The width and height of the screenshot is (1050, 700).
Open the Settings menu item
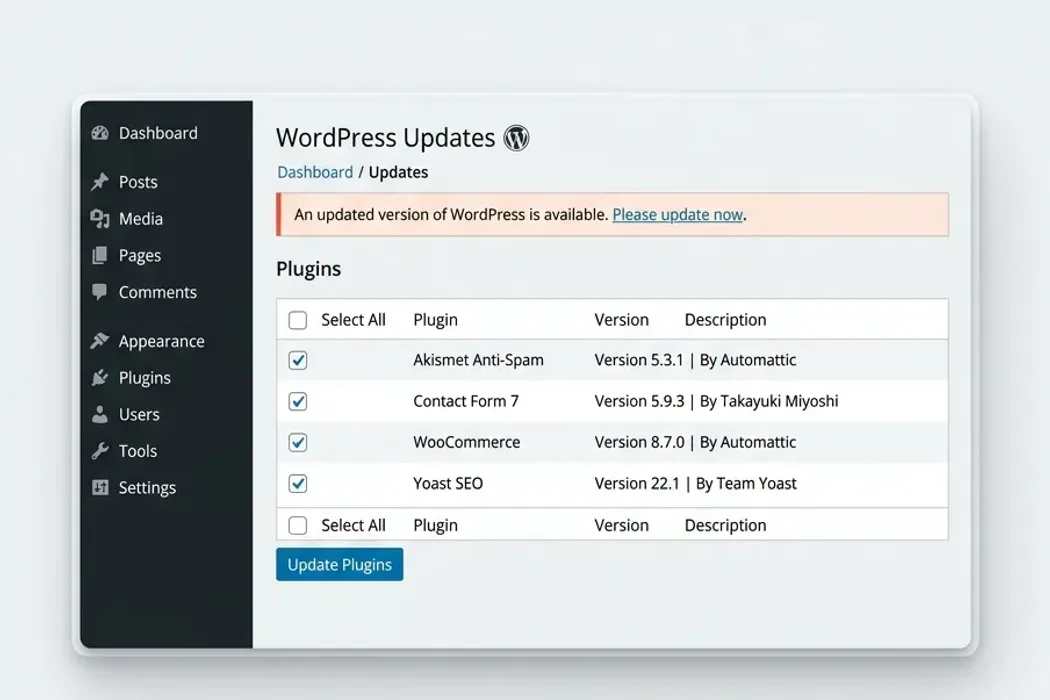(x=147, y=488)
